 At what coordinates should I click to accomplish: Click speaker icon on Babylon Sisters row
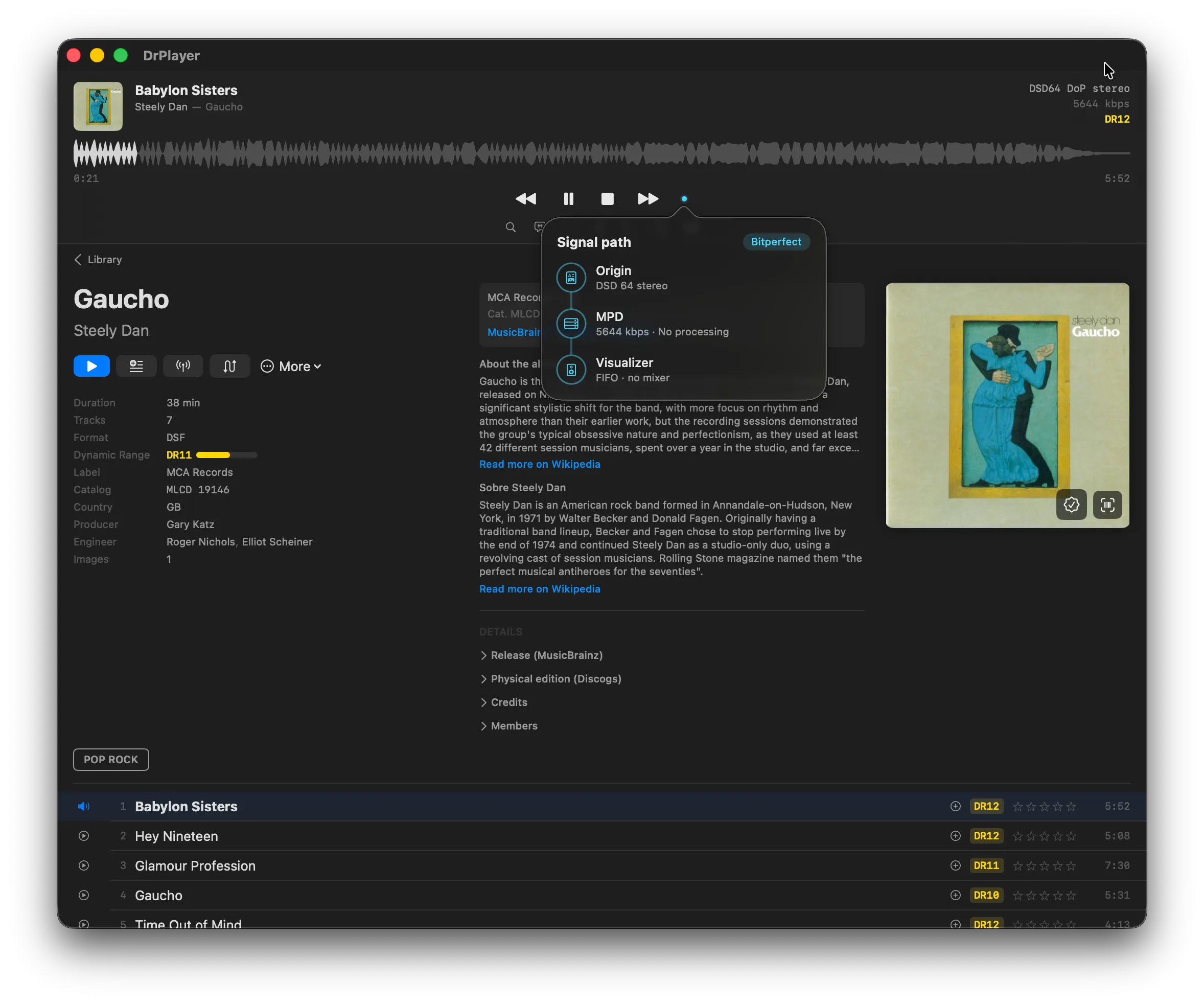84,806
